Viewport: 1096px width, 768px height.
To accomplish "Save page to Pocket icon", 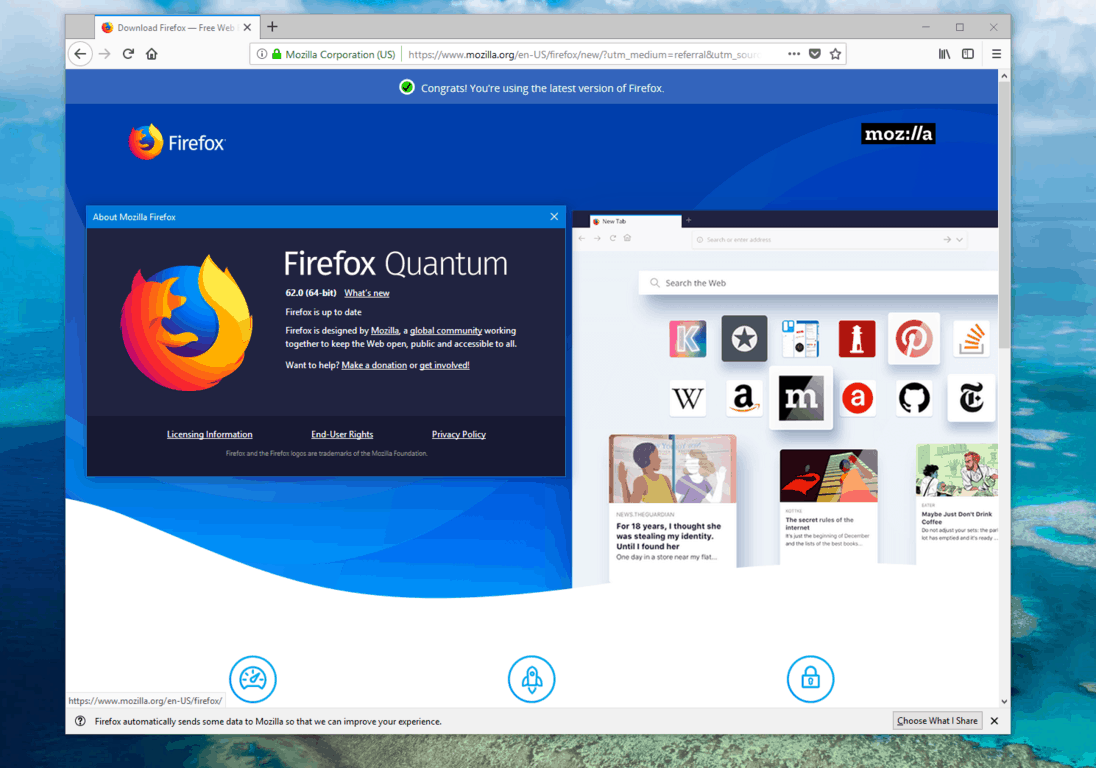I will [815, 54].
